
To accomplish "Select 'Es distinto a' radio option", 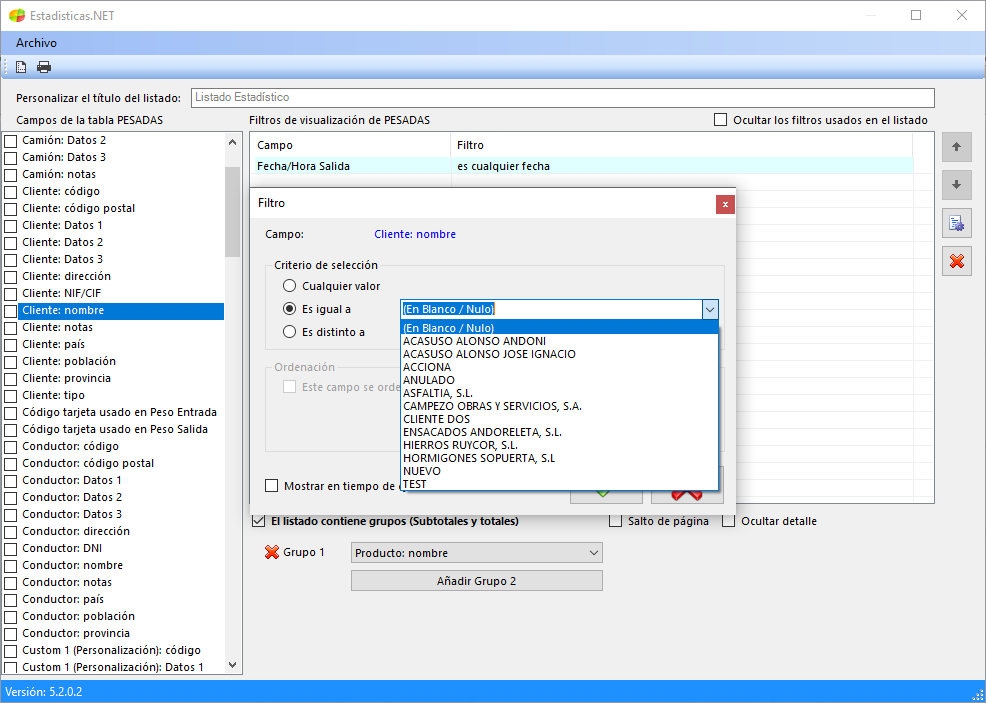I will click(289, 331).
